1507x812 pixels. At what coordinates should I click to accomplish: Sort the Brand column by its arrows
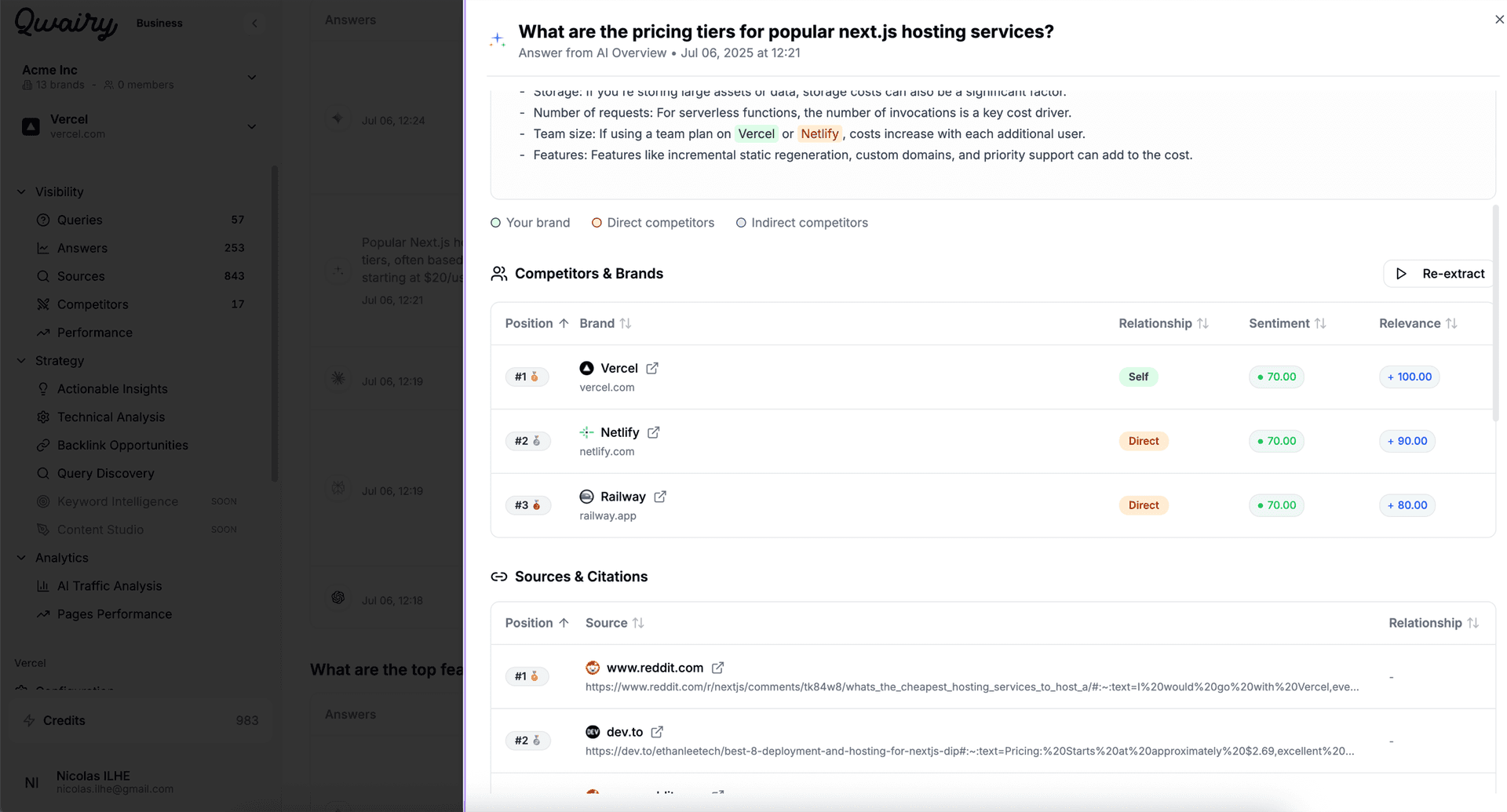[626, 323]
